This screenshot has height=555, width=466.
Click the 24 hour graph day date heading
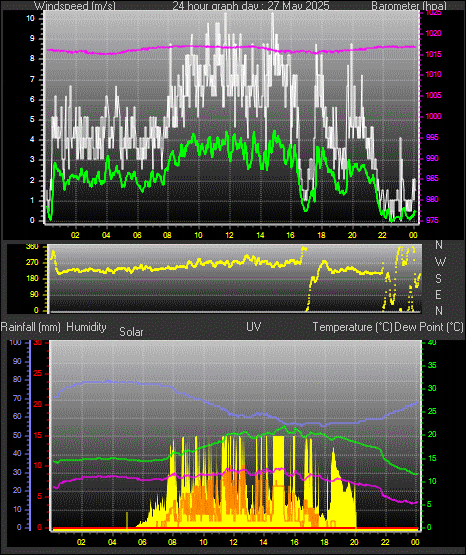[x=251, y=6]
